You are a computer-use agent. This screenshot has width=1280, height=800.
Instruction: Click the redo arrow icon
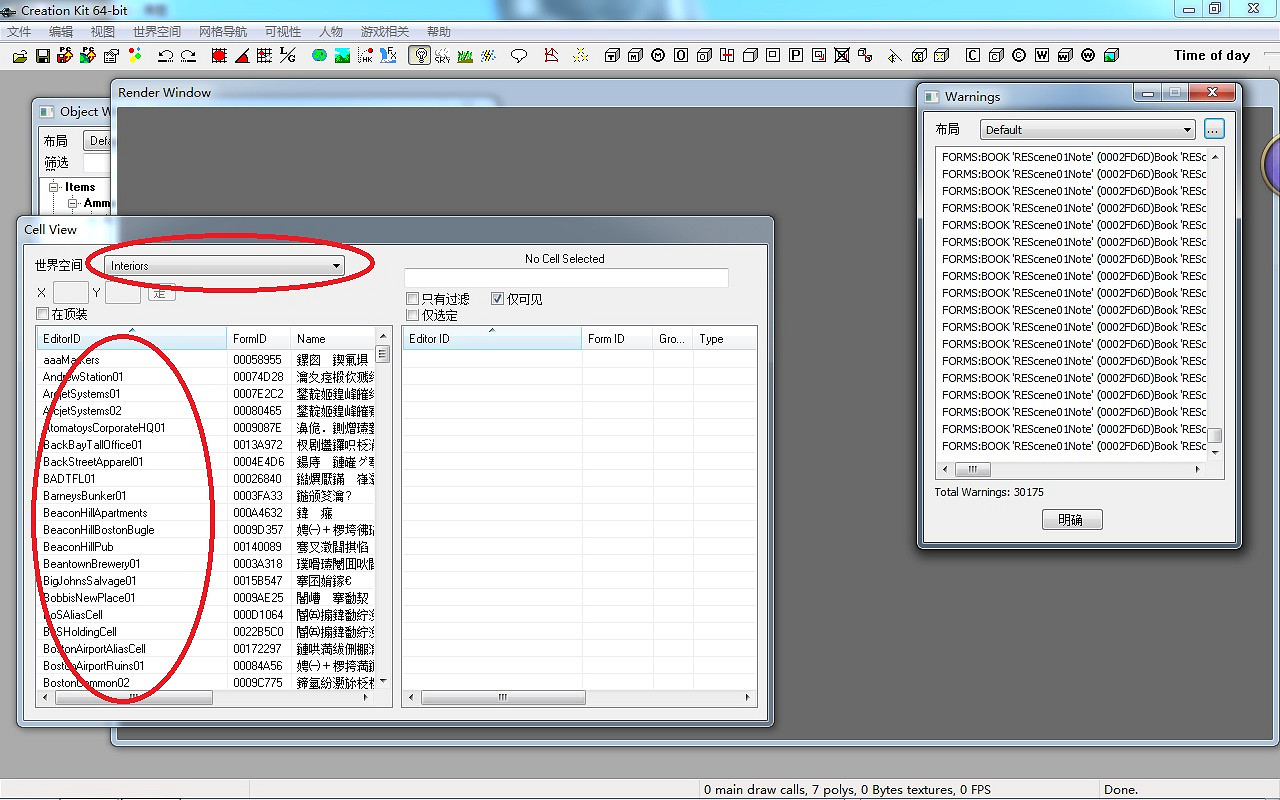188,56
